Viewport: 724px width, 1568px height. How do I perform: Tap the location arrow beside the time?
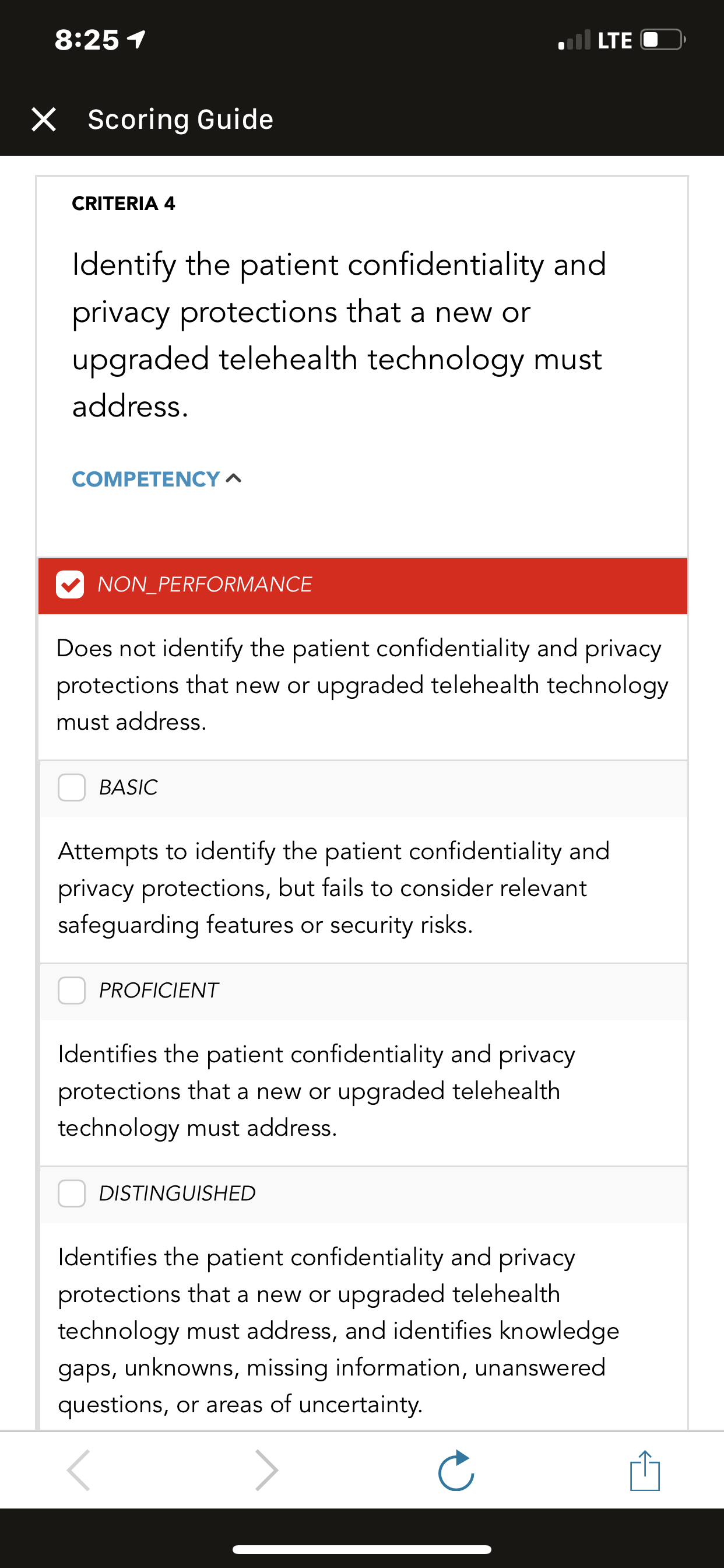coord(136,40)
